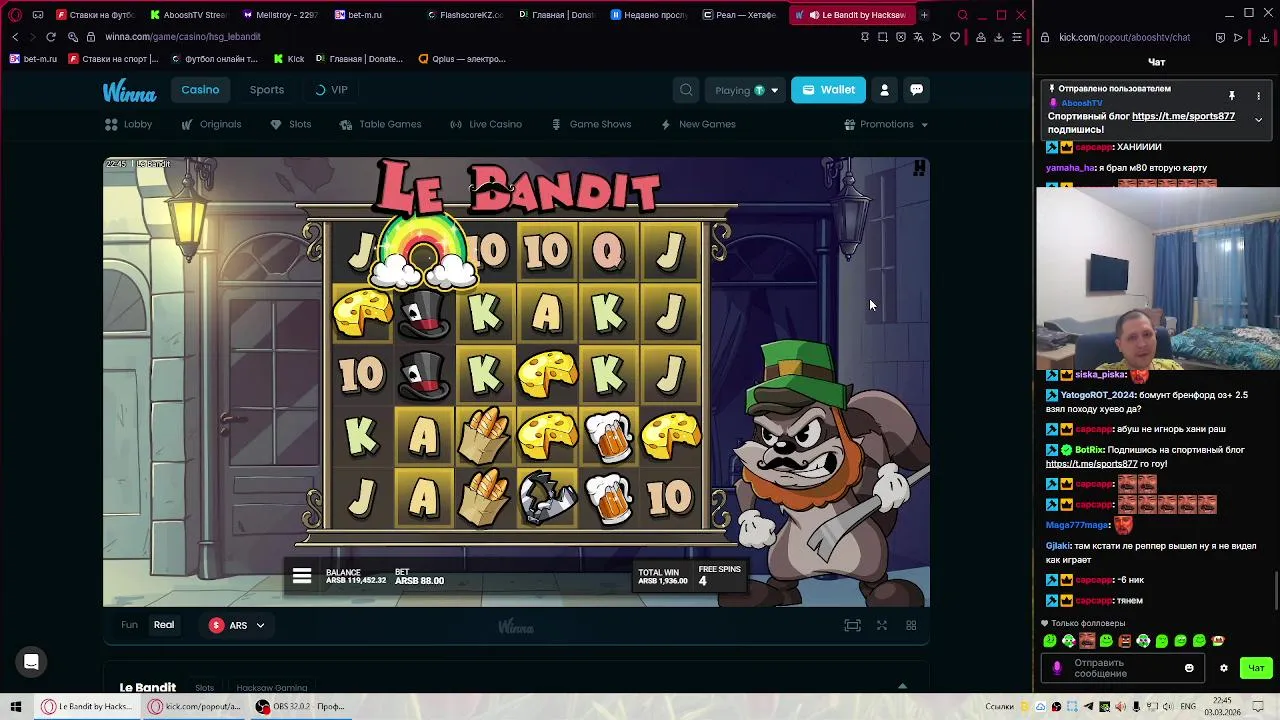Viewport: 1280px width, 720px height.
Task: Open Slots category
Action: click(290, 124)
